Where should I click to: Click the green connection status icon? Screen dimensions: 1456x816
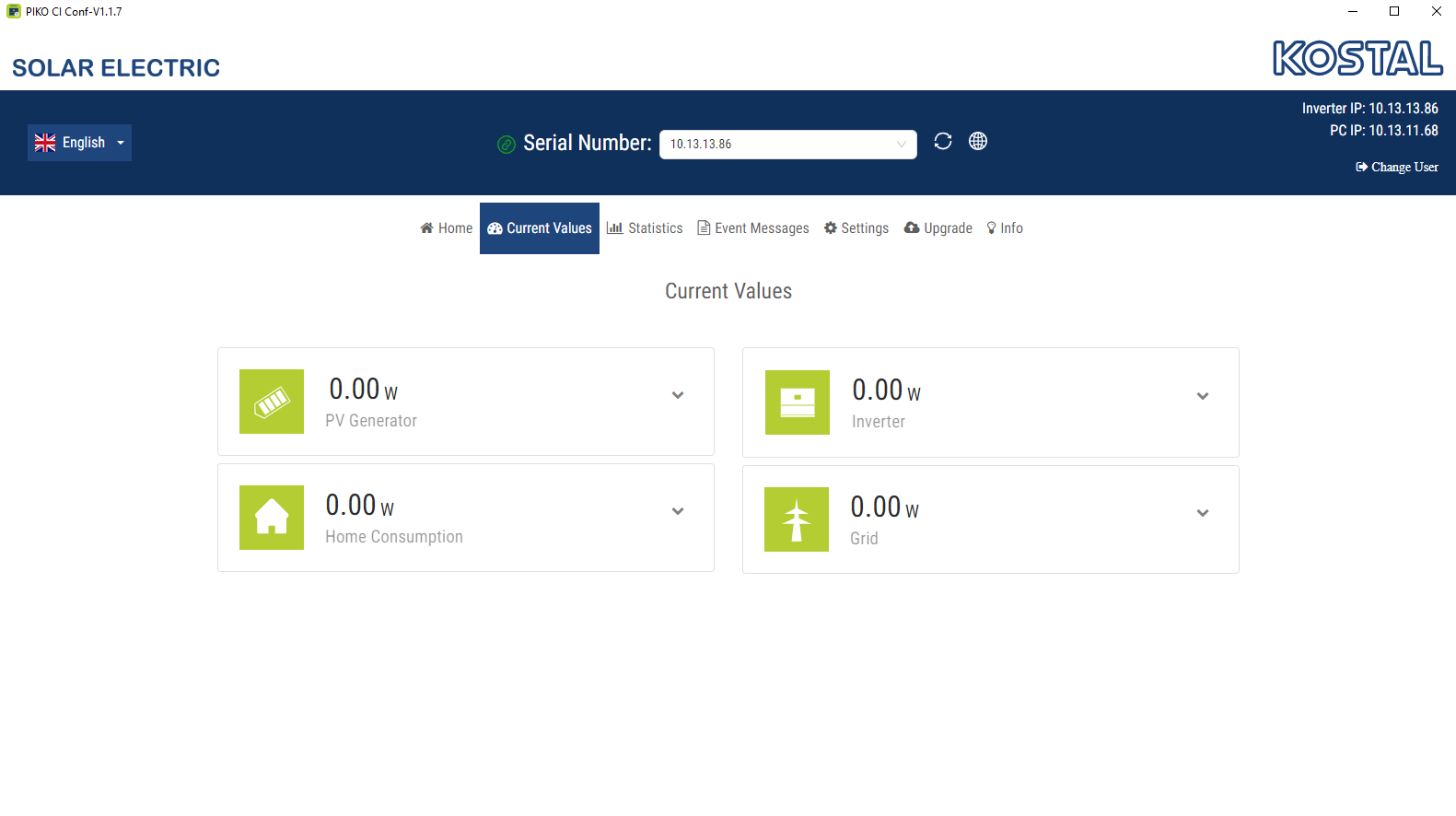click(506, 144)
